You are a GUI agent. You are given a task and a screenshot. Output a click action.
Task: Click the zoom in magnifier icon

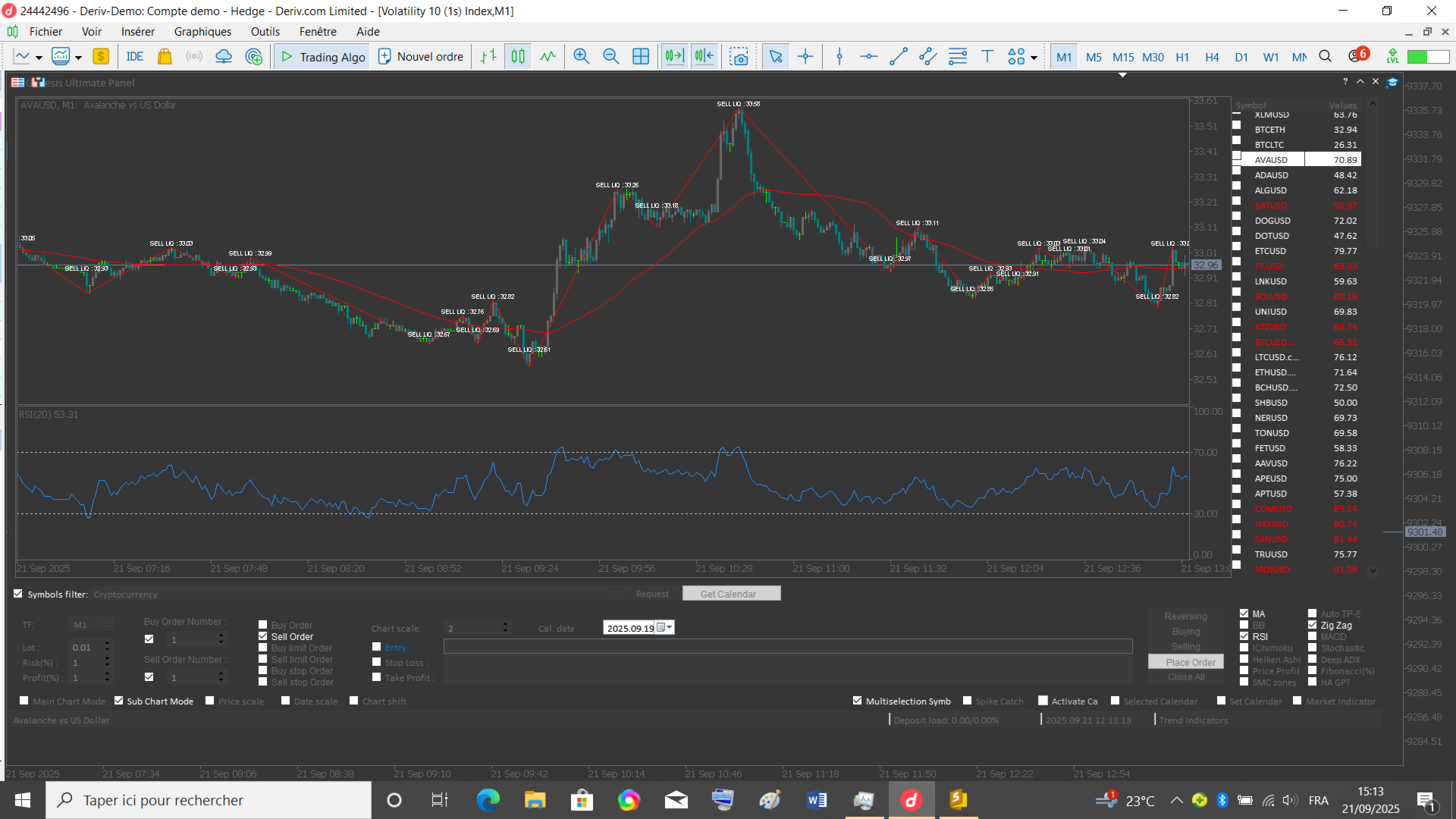[581, 57]
